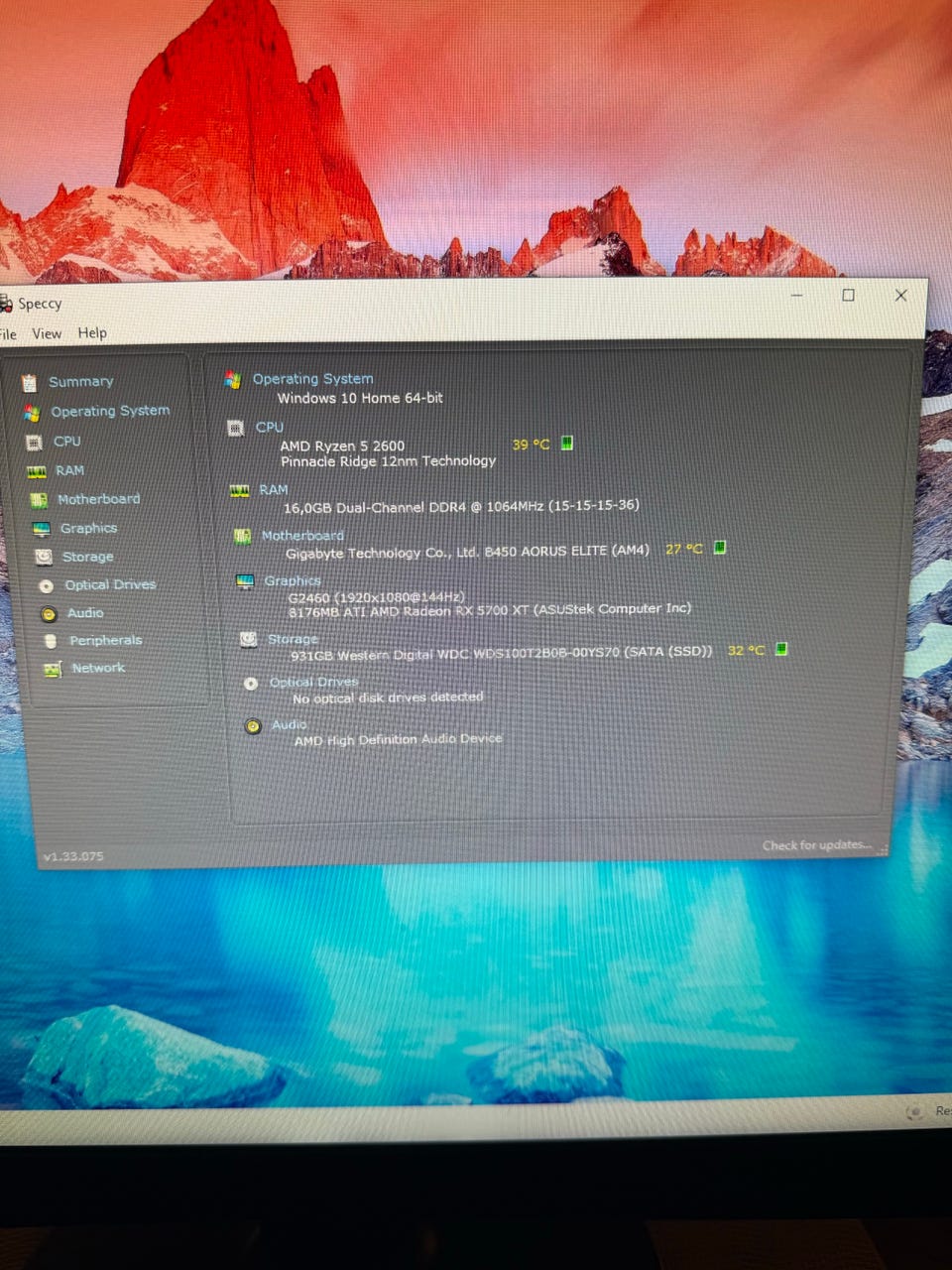The height and width of the screenshot is (1270, 952).
Task: Click the Storage drive icon in summary pane
Action: point(249,640)
